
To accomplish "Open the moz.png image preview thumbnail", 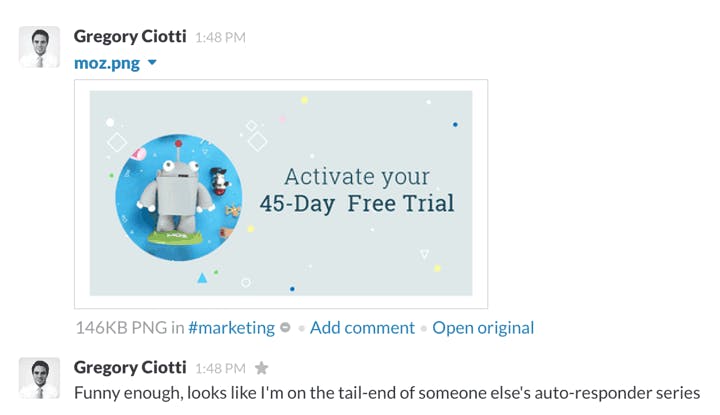I will 281,193.
